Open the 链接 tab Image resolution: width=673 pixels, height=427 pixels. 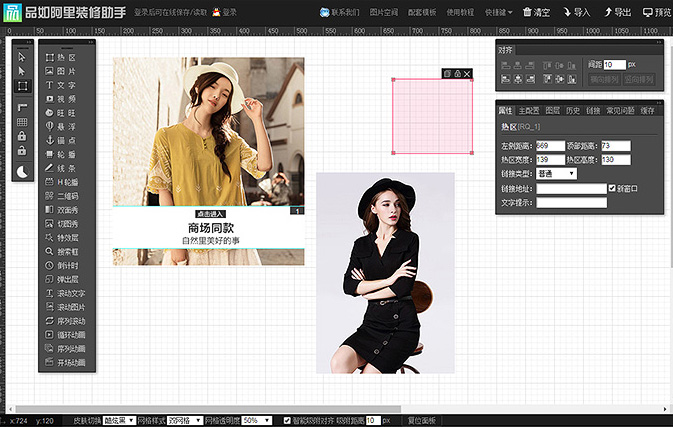[593, 111]
